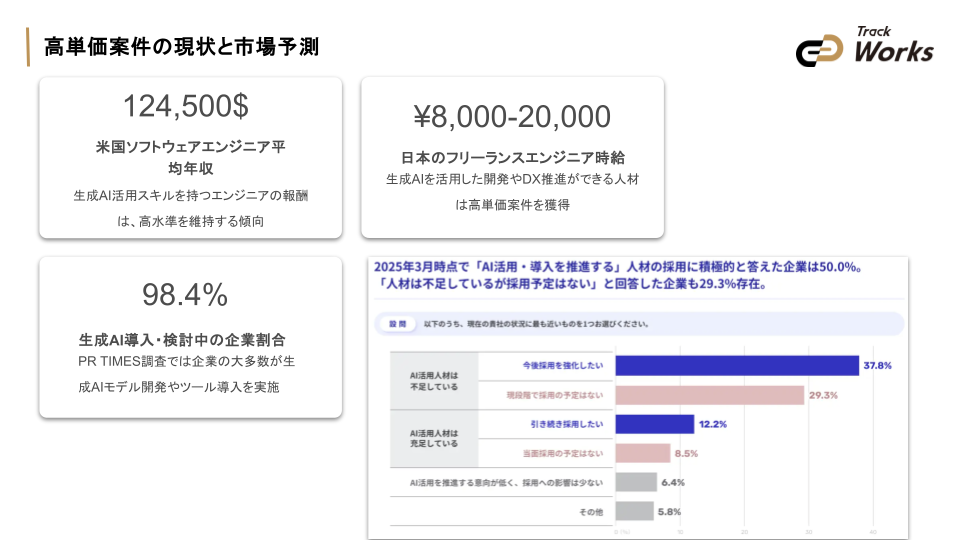This screenshot has width=960, height=540.
Task: Select the slide title 高単価案件の現状と市場予測
Action: (x=181, y=47)
